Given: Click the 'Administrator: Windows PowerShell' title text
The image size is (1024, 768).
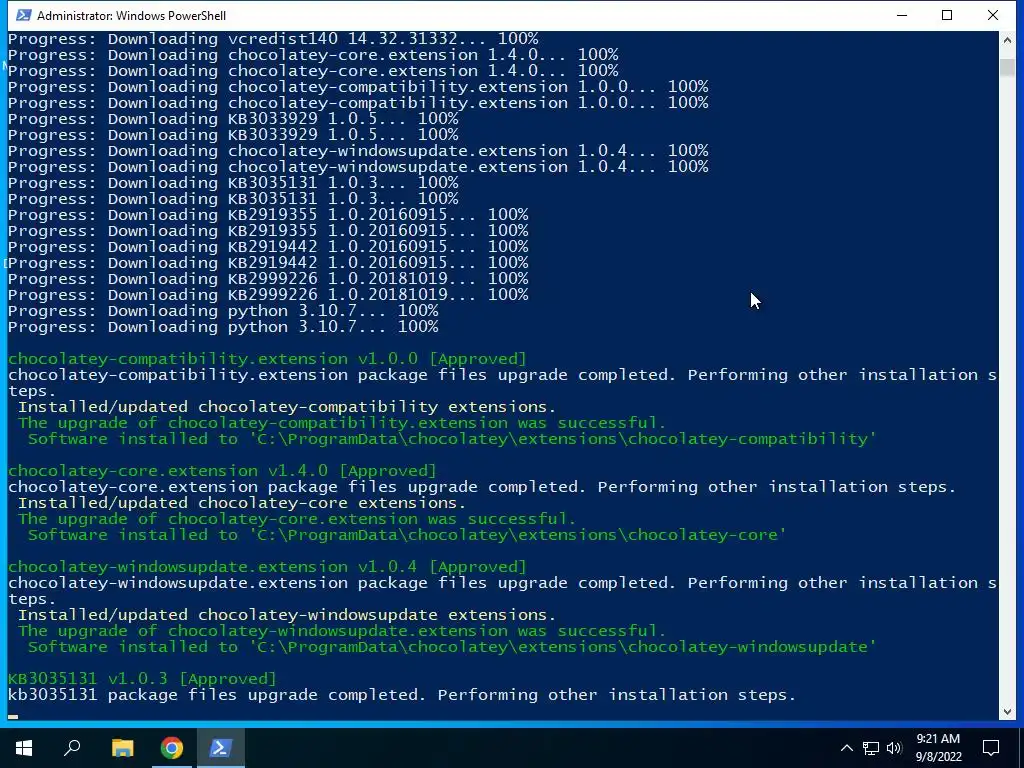Looking at the screenshot, I should click(131, 15).
